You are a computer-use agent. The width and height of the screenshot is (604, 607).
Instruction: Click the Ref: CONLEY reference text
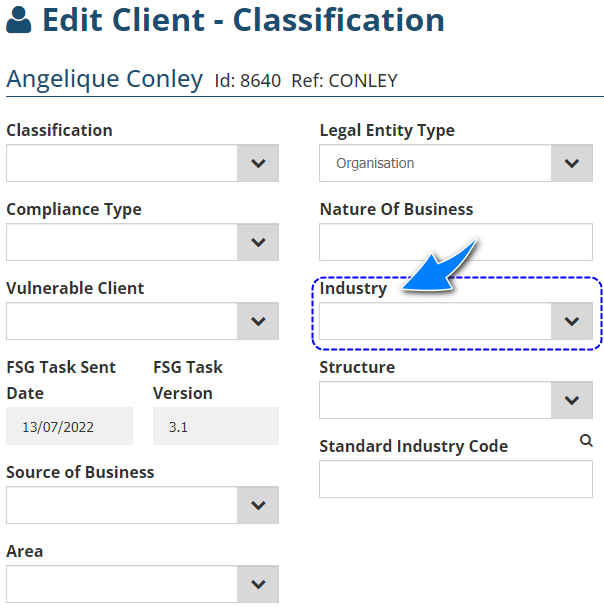(x=344, y=81)
